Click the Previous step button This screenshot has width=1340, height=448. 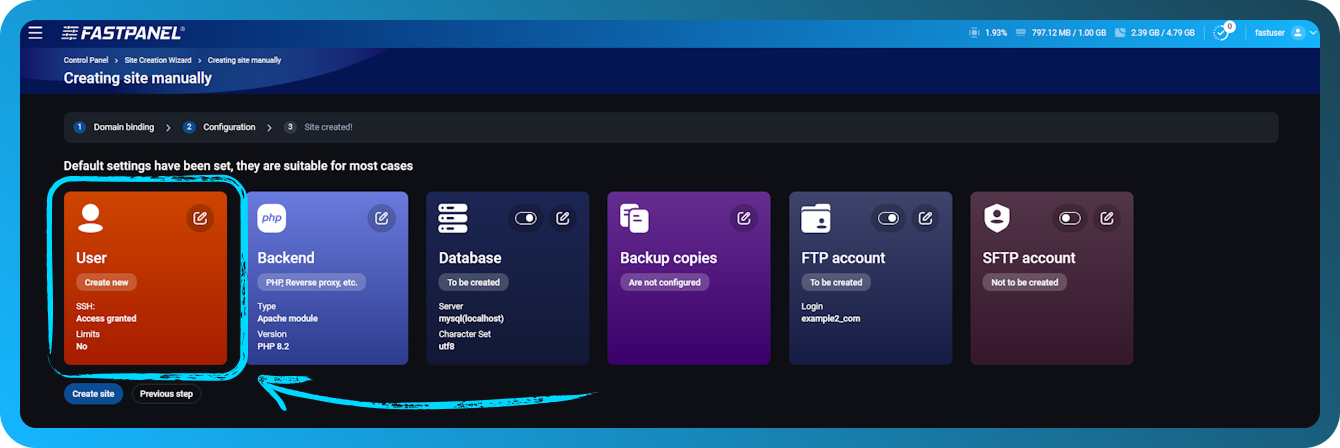(166, 394)
